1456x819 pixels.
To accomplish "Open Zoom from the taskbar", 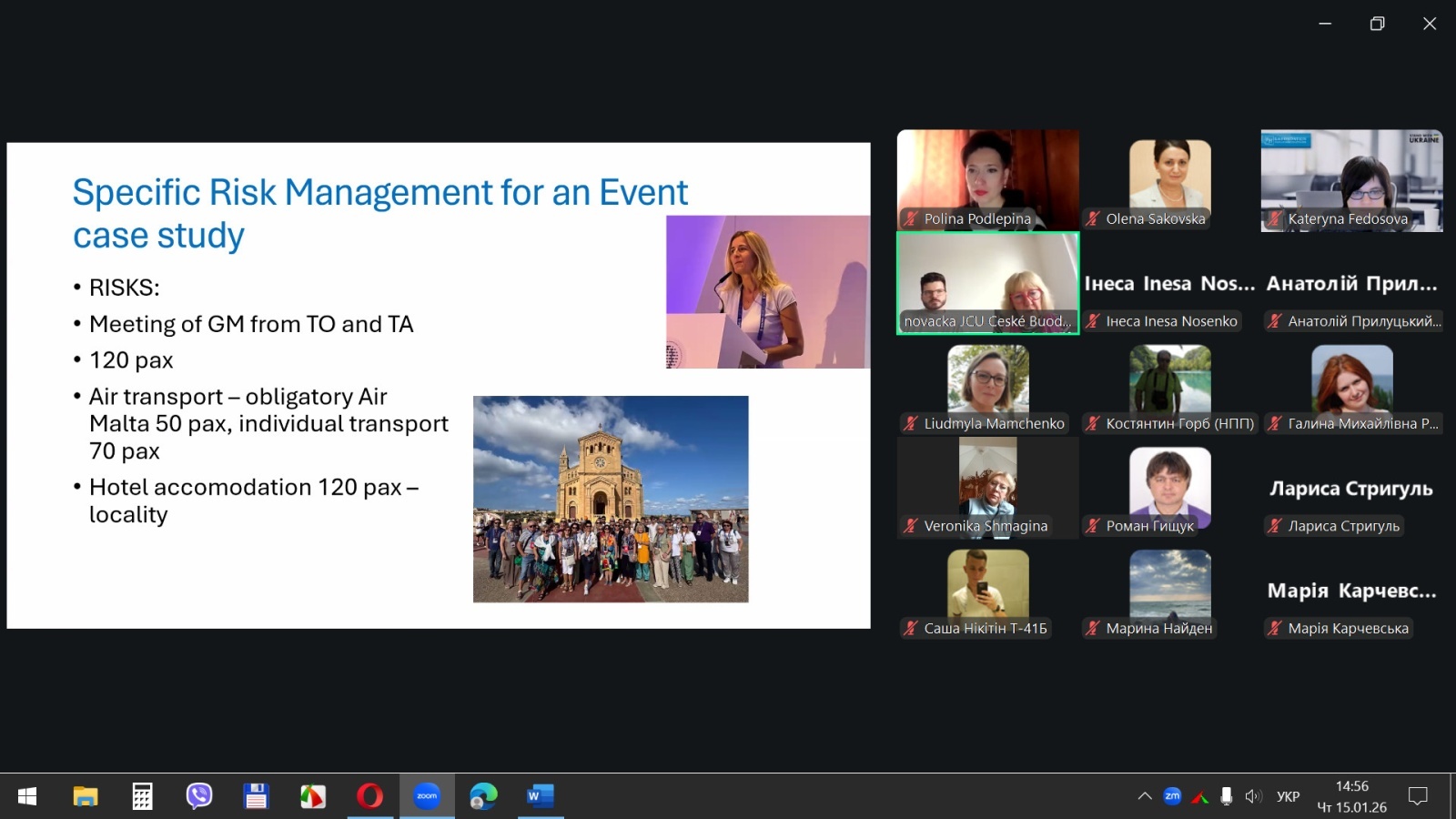I will pyautogui.click(x=427, y=796).
